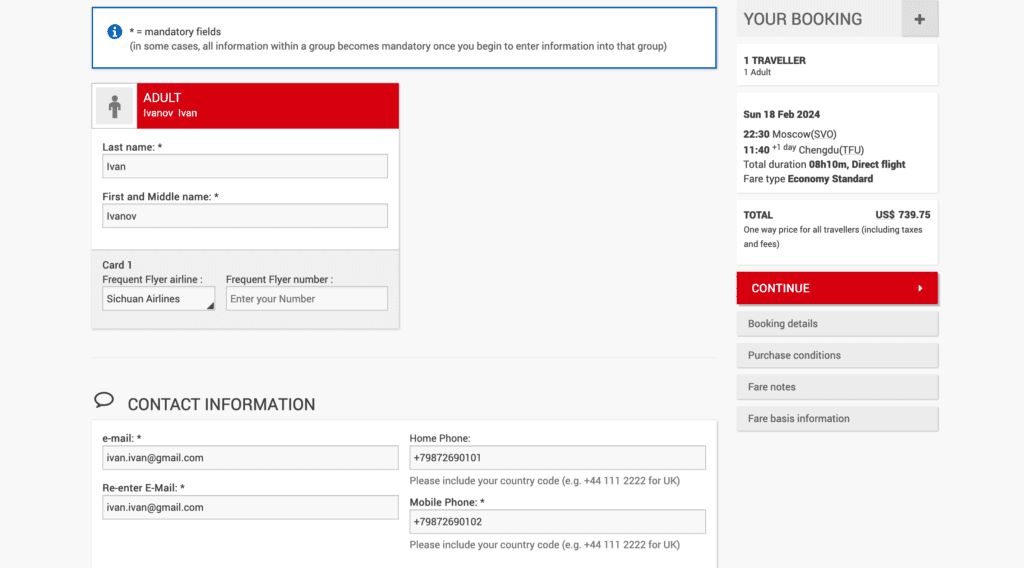Click the Moscow(SVO) departure text
This screenshot has width=1024, height=568.
(x=804, y=134)
